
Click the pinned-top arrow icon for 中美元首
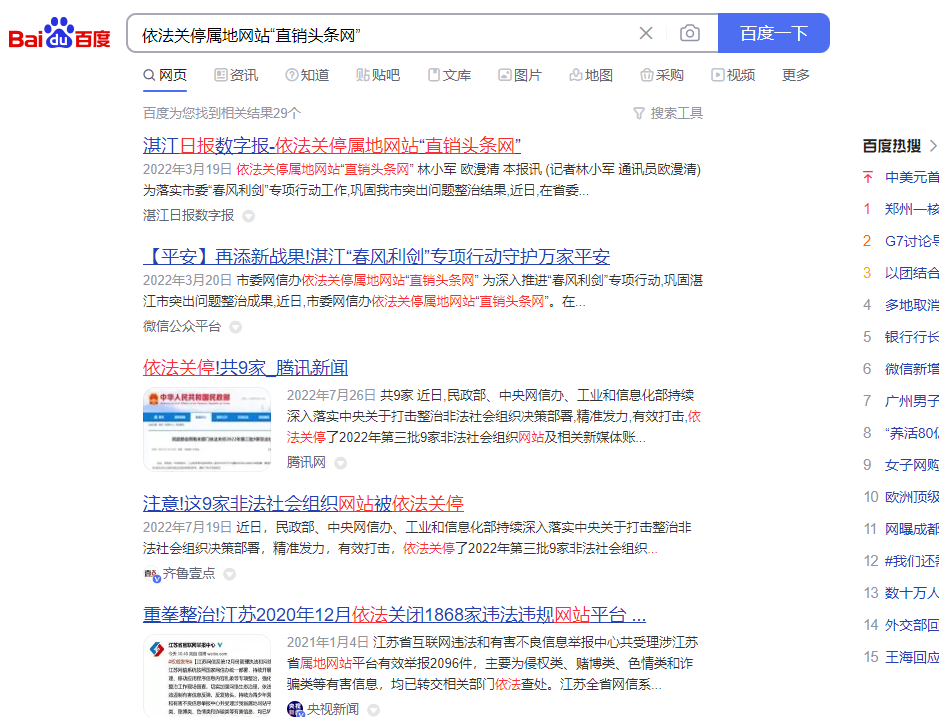[868, 177]
